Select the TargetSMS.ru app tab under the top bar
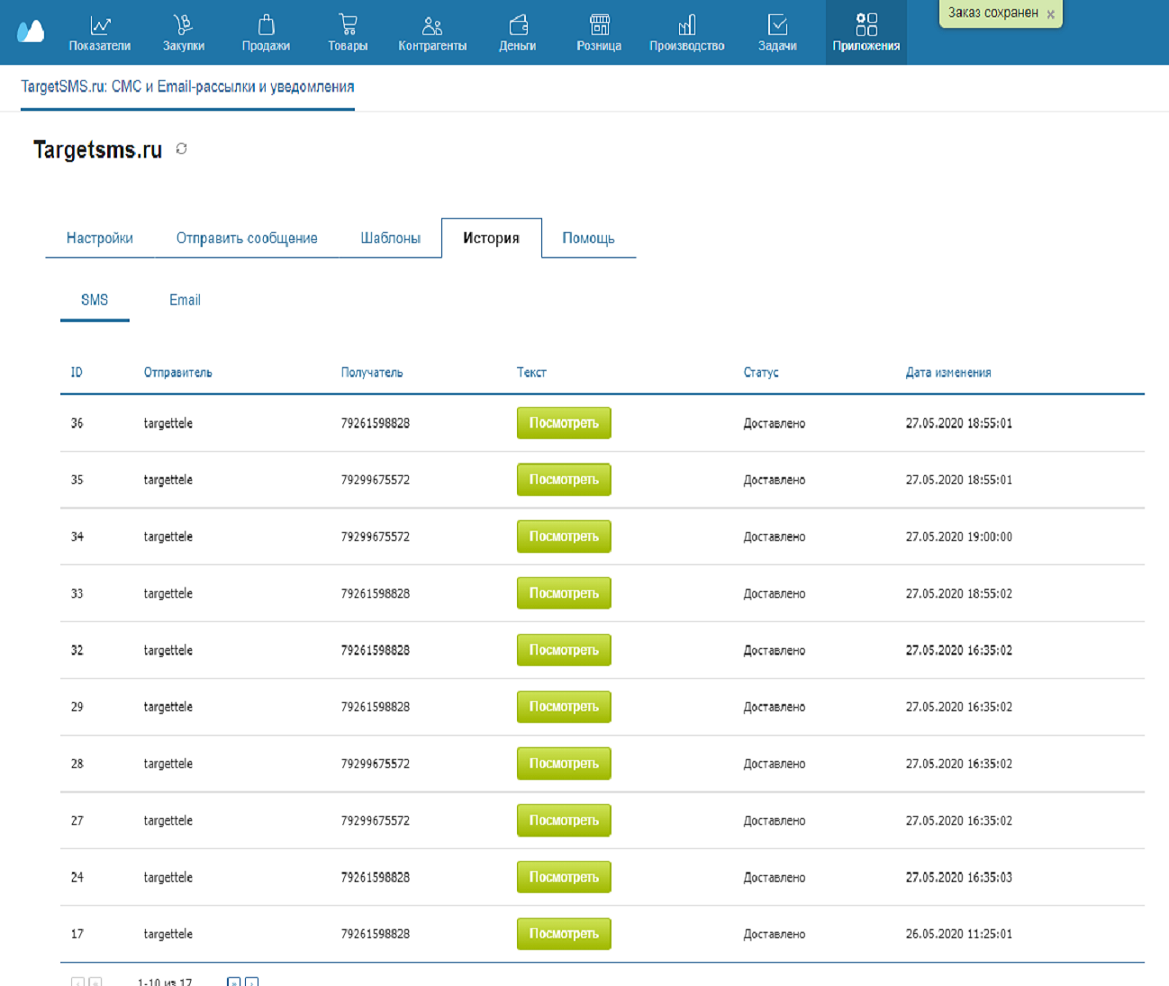Screen dimensions: 1169x986 pos(187,86)
